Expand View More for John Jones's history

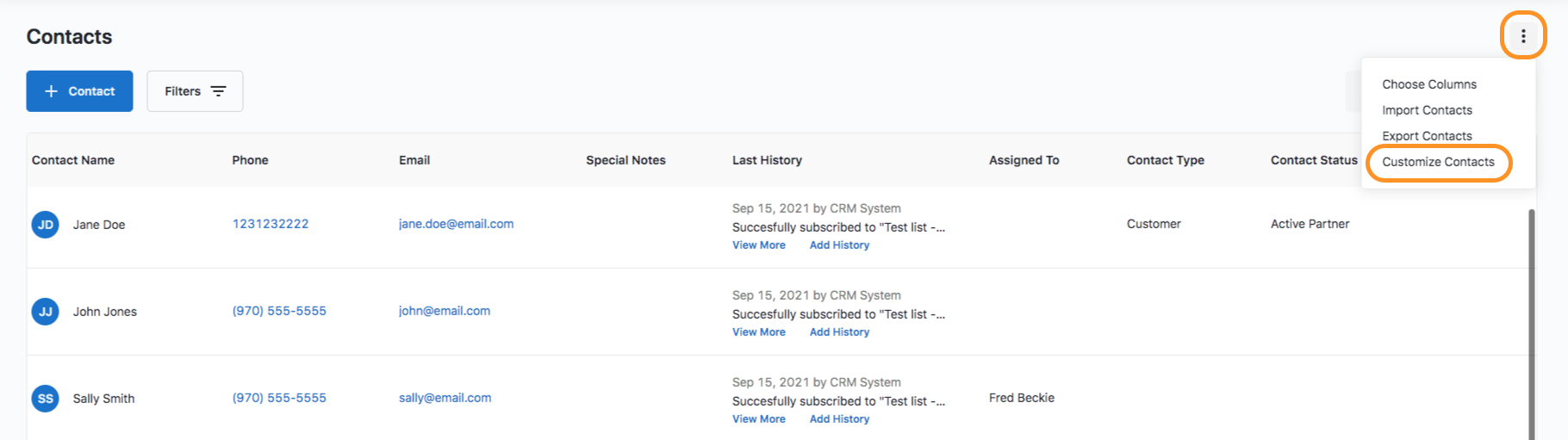click(x=759, y=332)
